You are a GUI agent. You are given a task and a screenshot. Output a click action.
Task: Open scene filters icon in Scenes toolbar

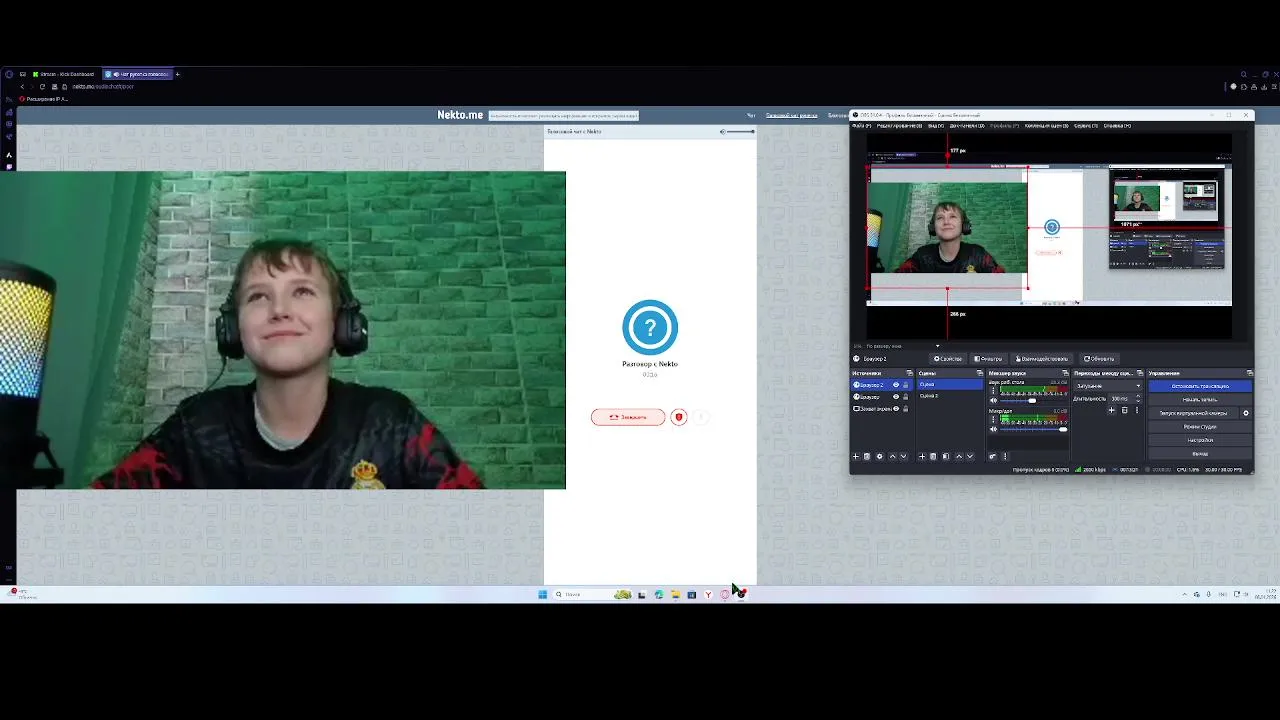pyautogui.click(x=946, y=456)
